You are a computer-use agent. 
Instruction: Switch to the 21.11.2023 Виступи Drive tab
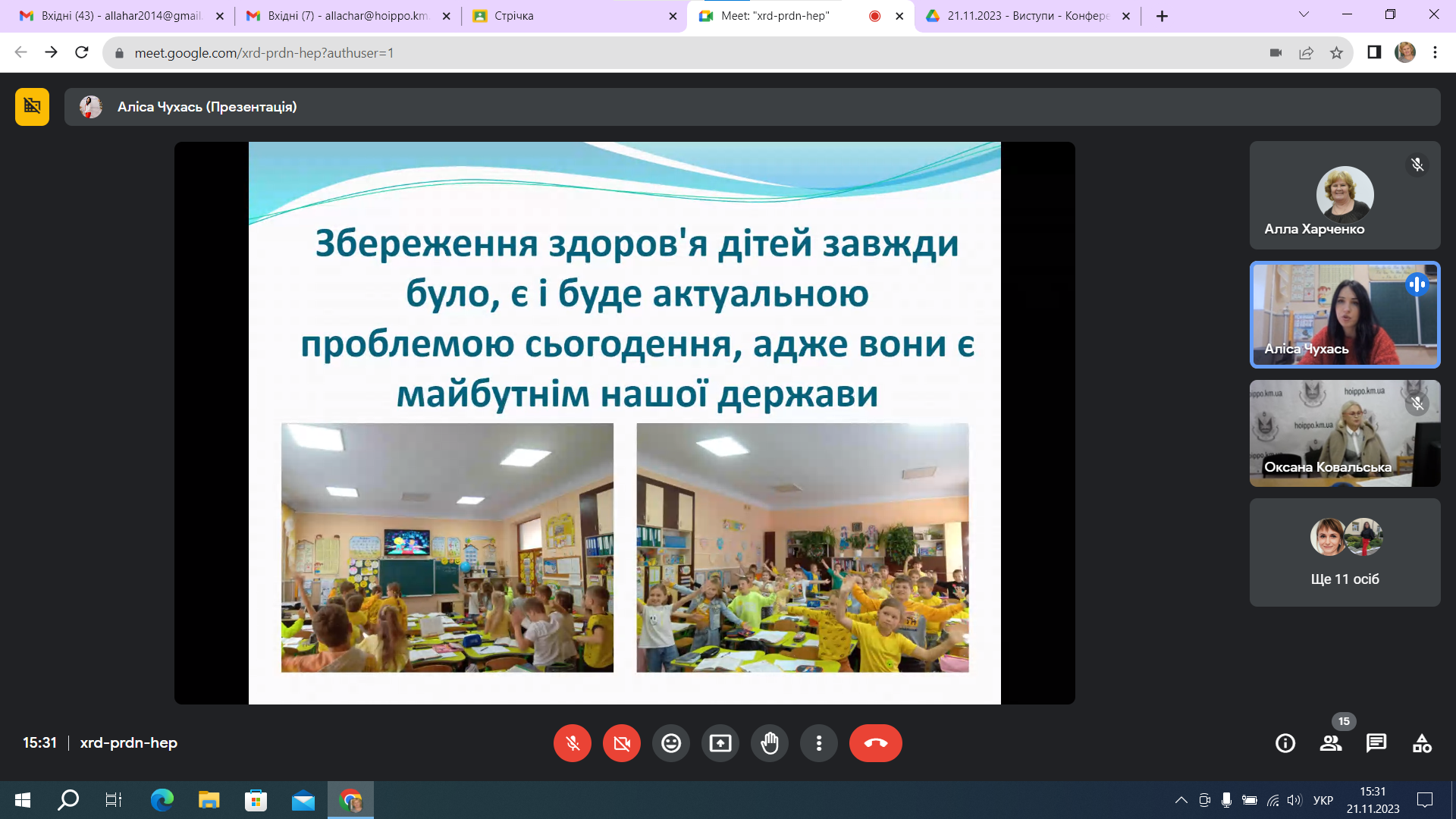click(x=1028, y=16)
